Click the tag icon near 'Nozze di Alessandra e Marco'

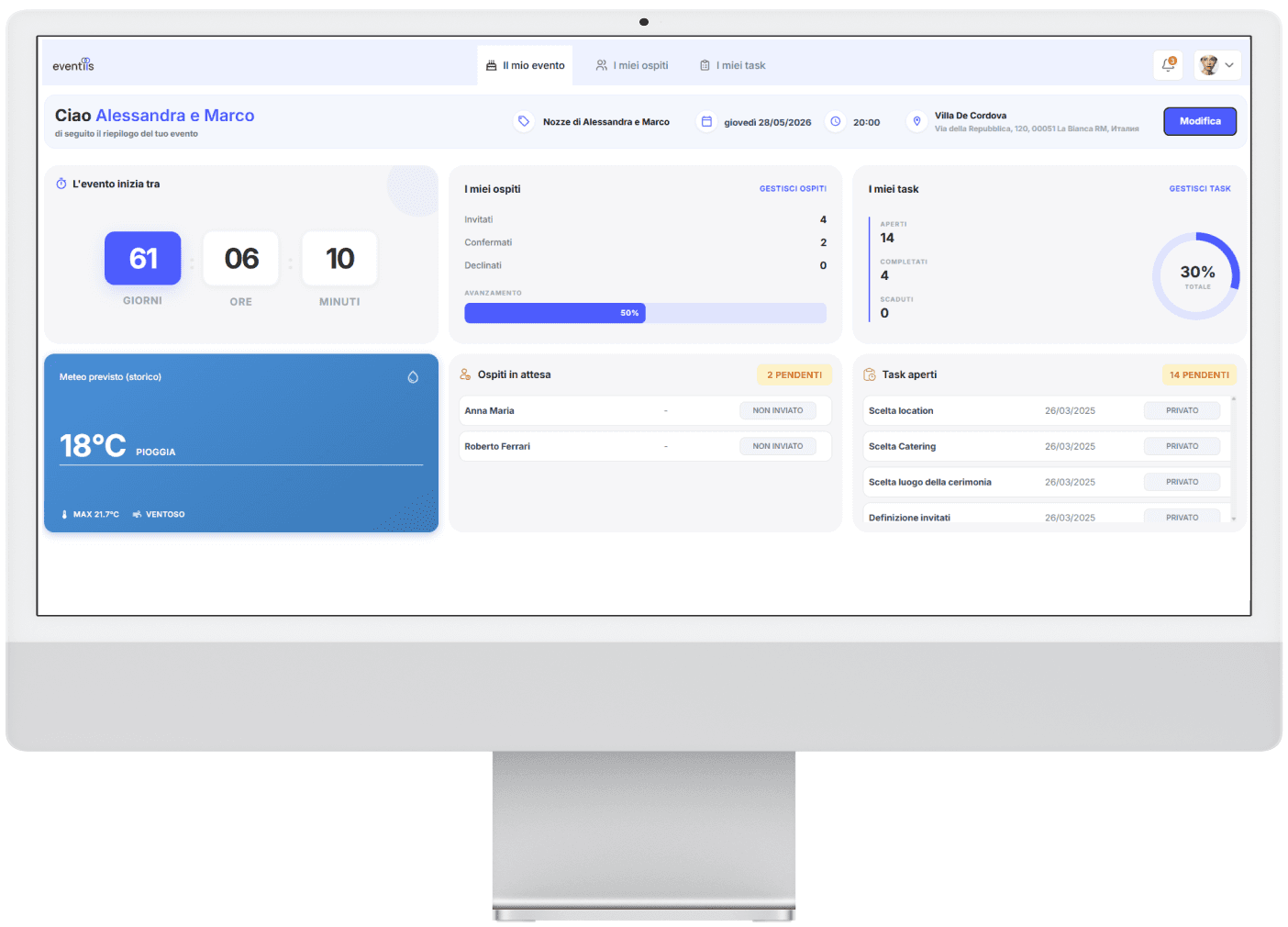click(x=524, y=120)
